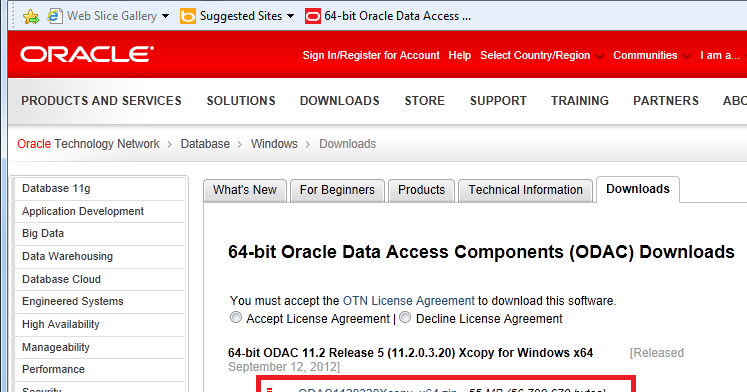Switch to the Technical Information tab
The image size is (747, 392).
point(525,190)
